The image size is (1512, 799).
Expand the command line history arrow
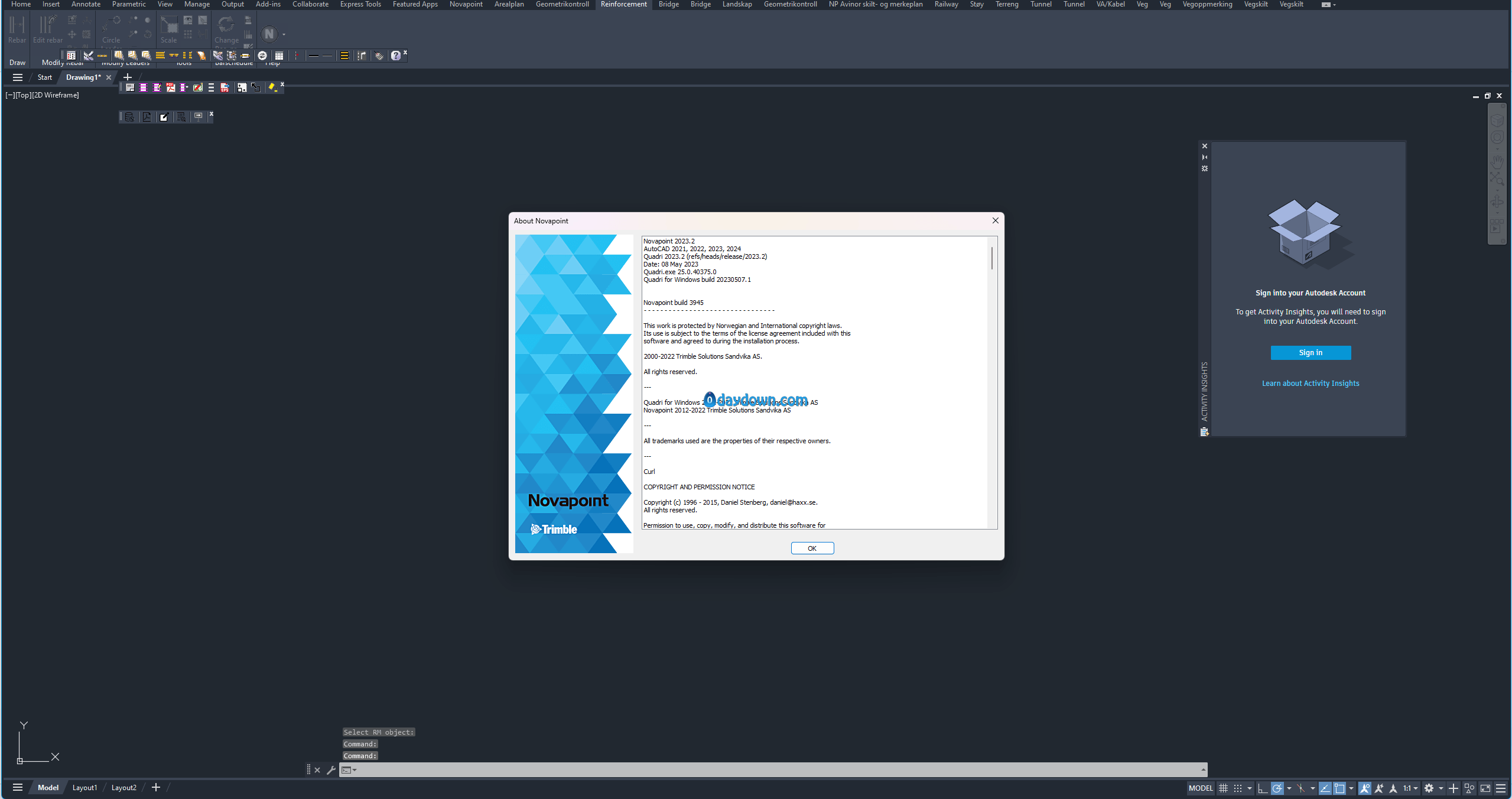pos(1203,770)
